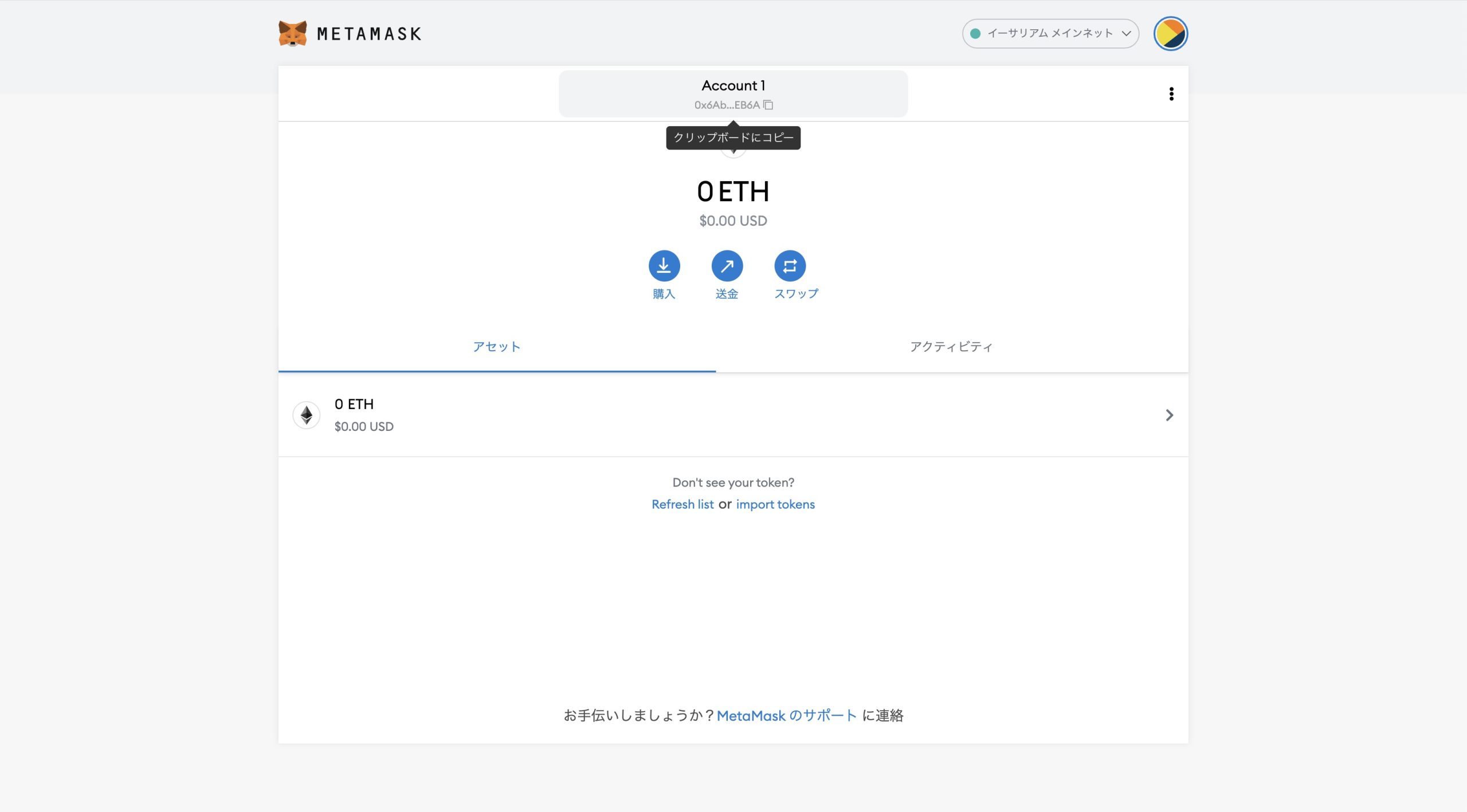Image resolution: width=1467 pixels, height=812 pixels.
Task: Select the アセット tab
Action: (x=496, y=346)
